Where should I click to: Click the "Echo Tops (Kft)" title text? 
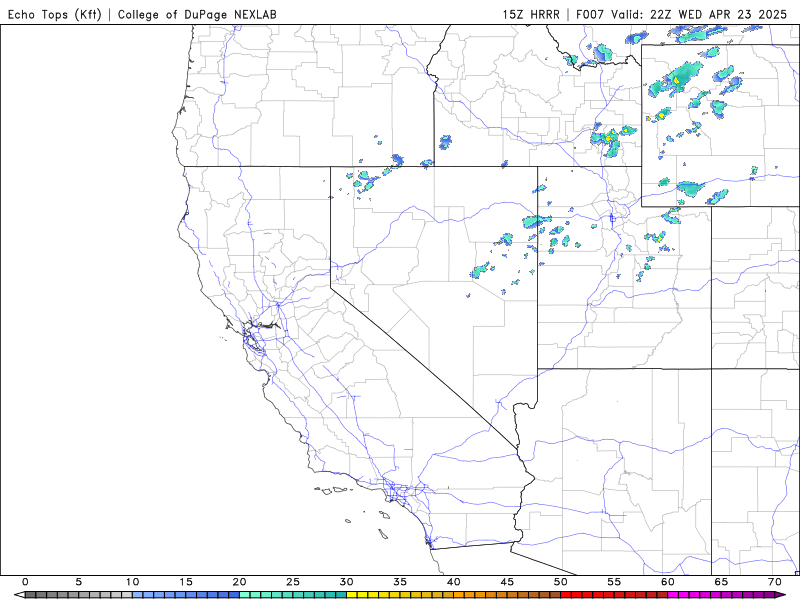pos(55,14)
